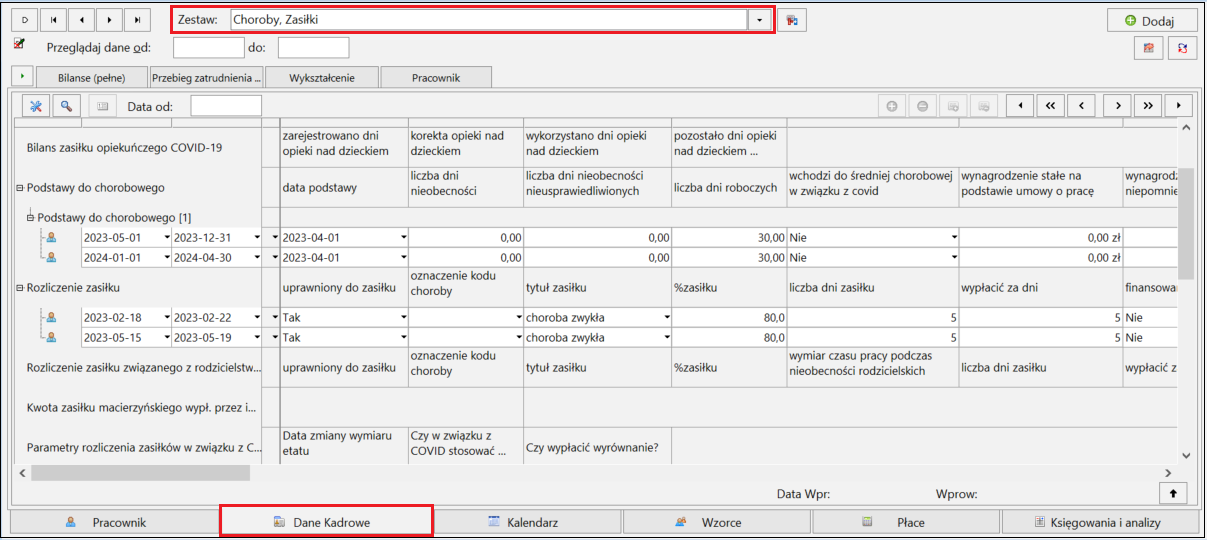Click the Dodaj button
The height and width of the screenshot is (540, 1207).
tap(1152, 20)
